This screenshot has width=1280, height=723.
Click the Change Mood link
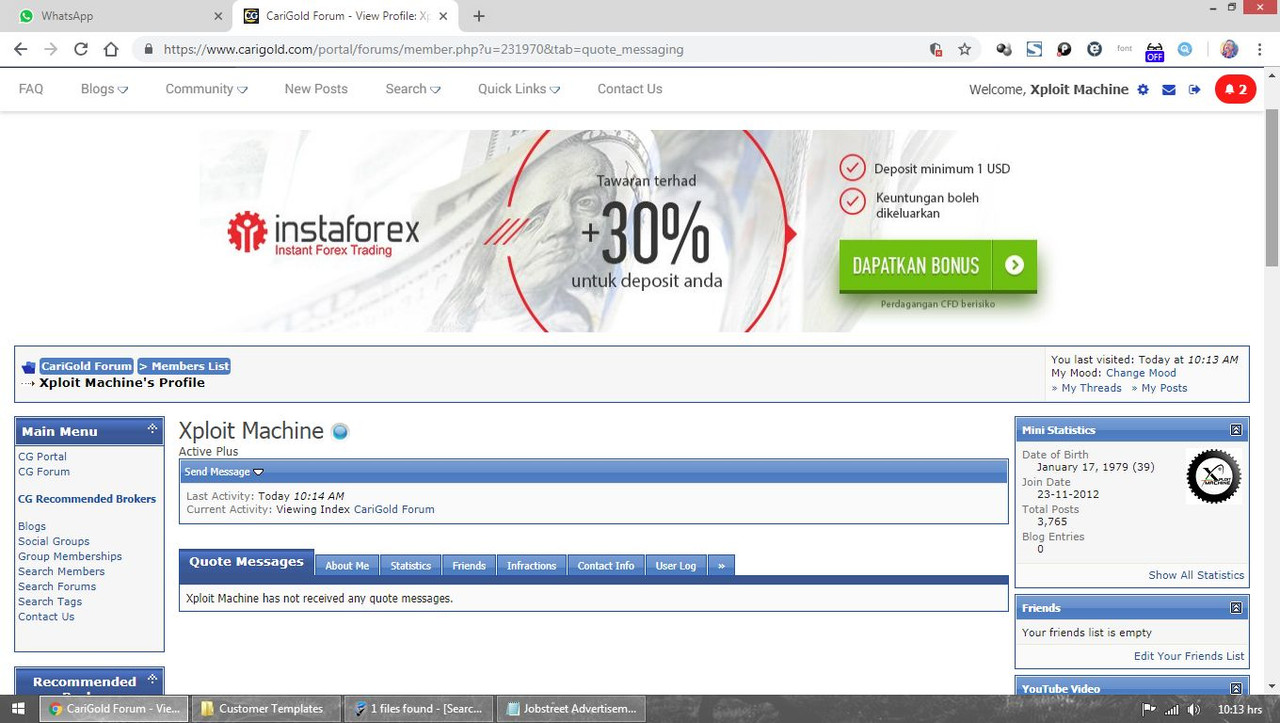pos(1141,373)
